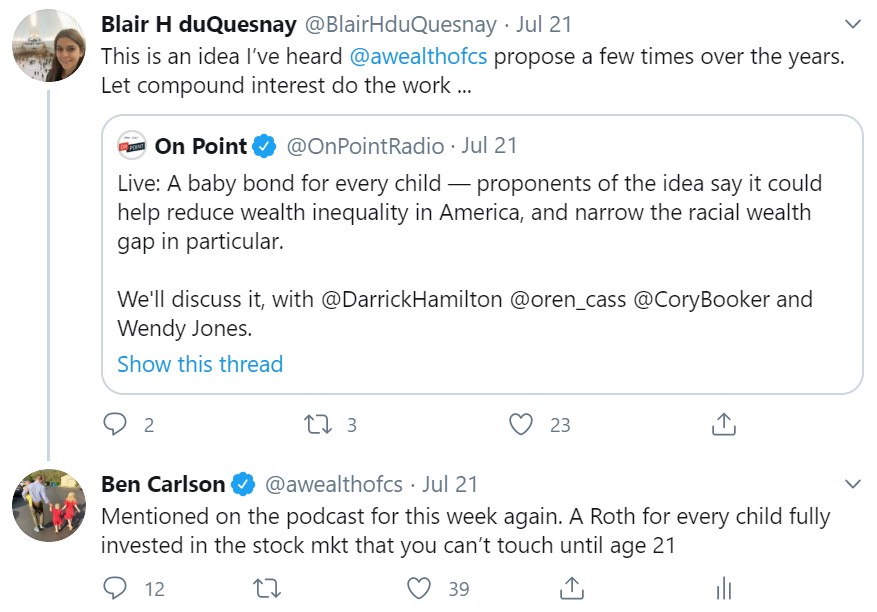The height and width of the screenshot is (612, 877).
Task: Open the @OnPointRadio handle in quoted tweet
Action: click(365, 146)
